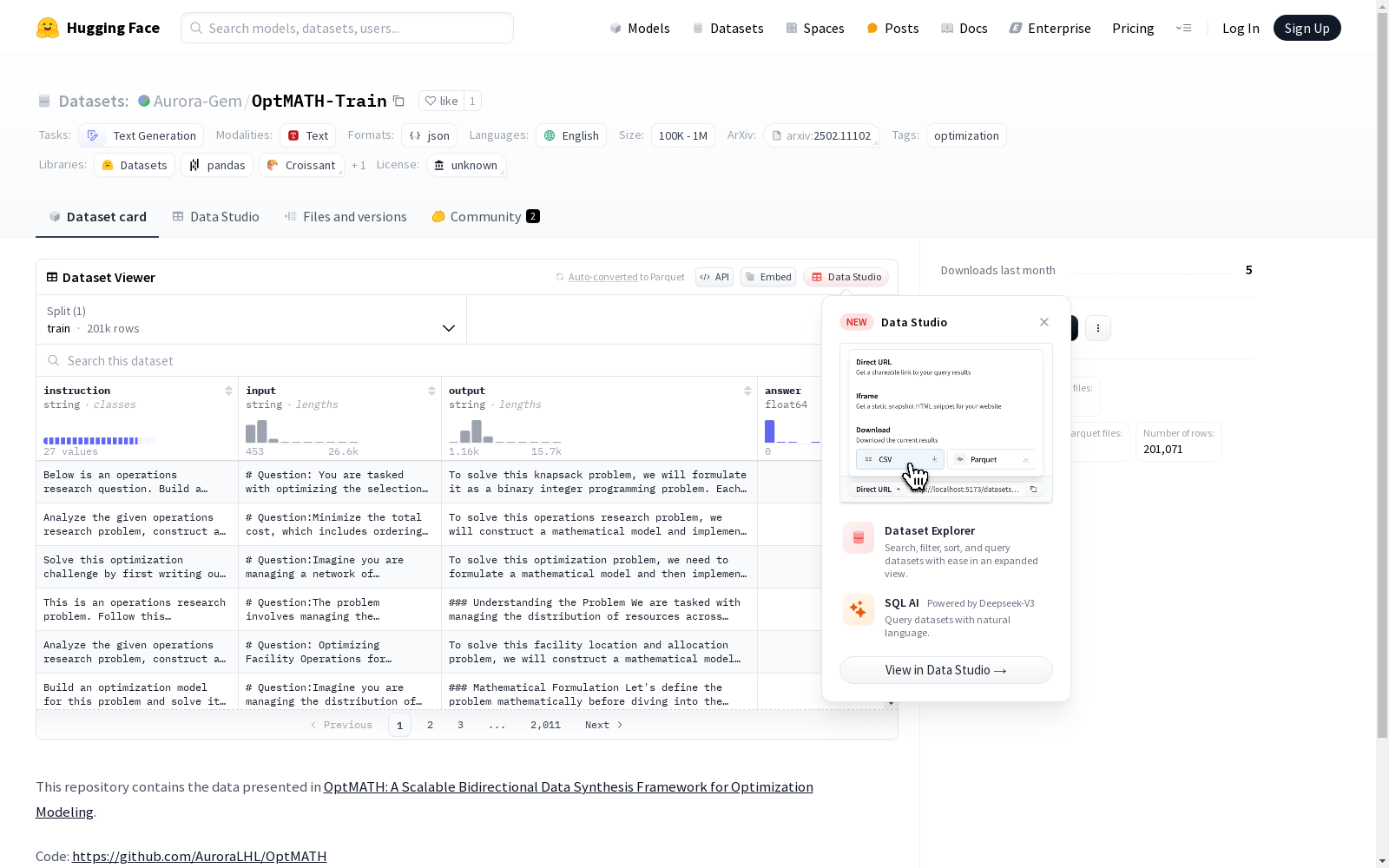
Task: Open the Community tab
Action: coord(485,217)
